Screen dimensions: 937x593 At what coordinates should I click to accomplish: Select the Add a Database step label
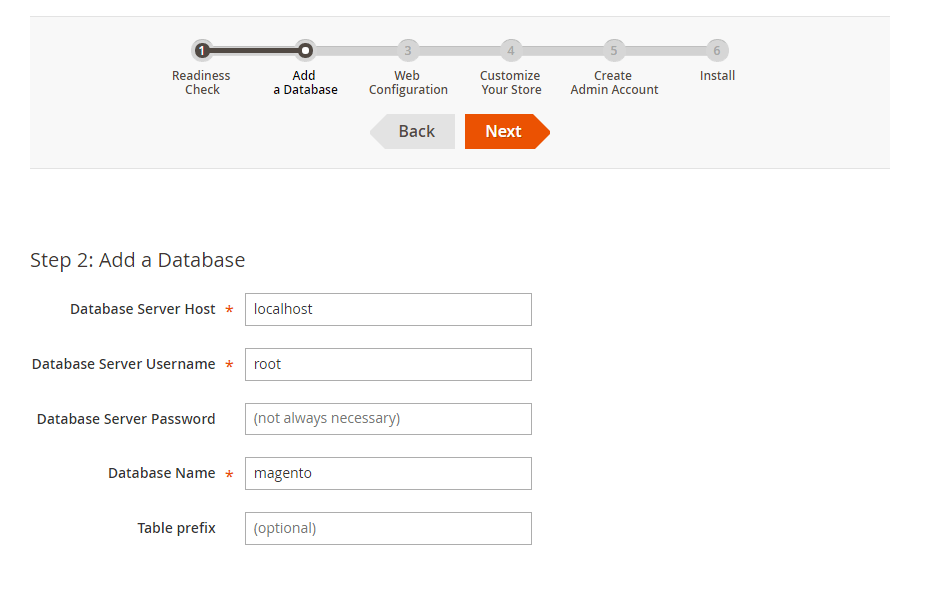305,83
